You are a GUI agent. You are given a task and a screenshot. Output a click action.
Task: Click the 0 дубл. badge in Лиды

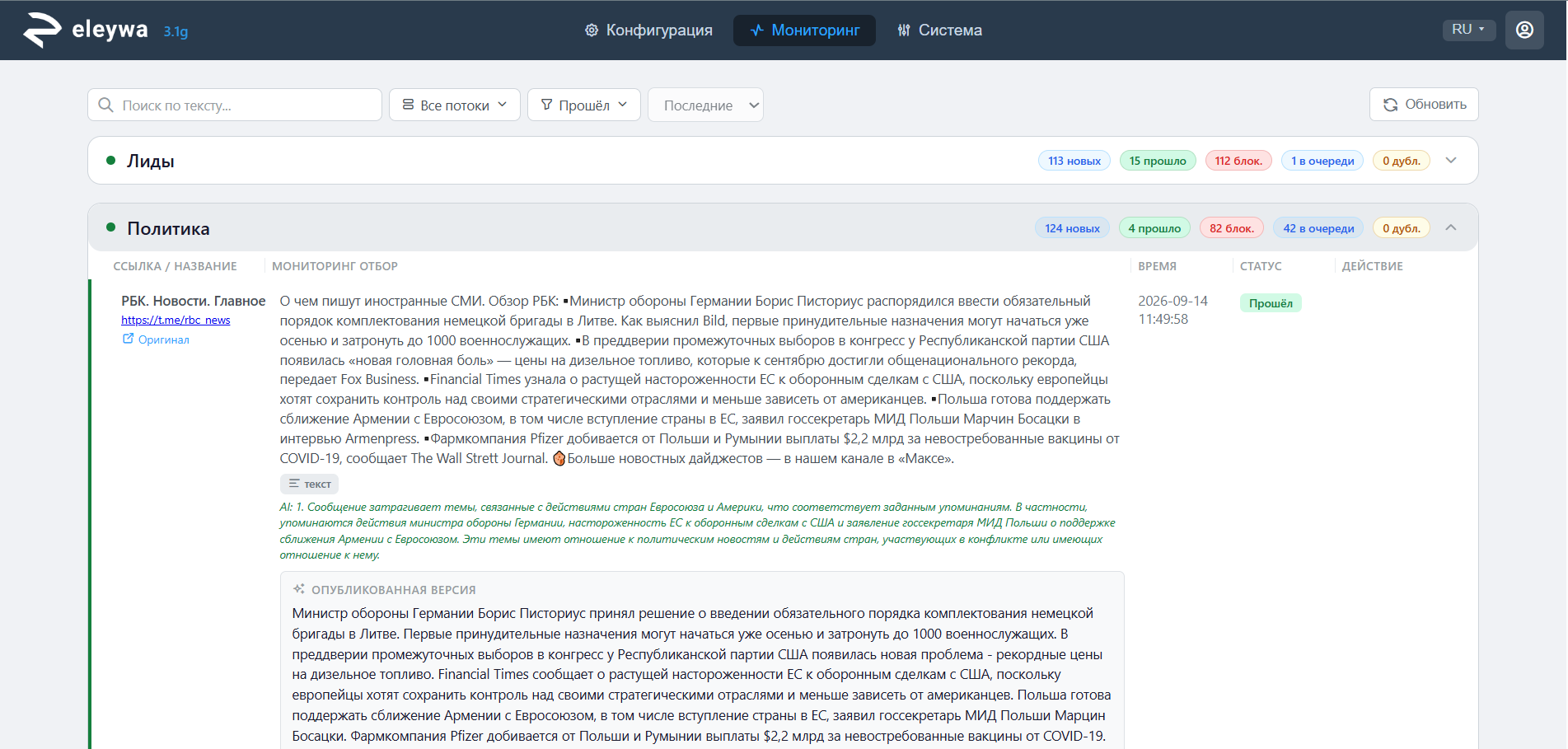[x=1402, y=161]
